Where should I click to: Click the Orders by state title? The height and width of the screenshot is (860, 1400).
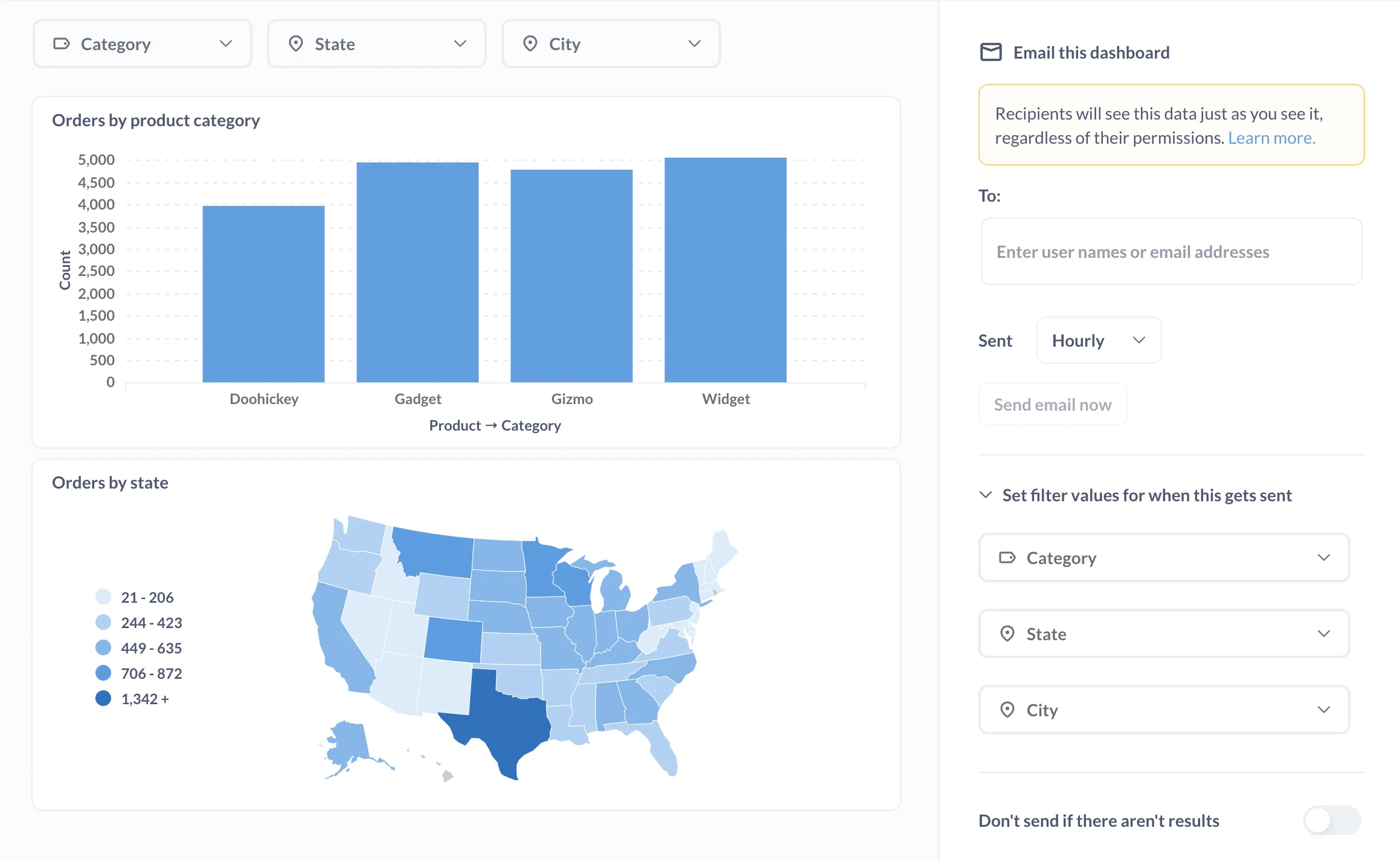[110, 483]
